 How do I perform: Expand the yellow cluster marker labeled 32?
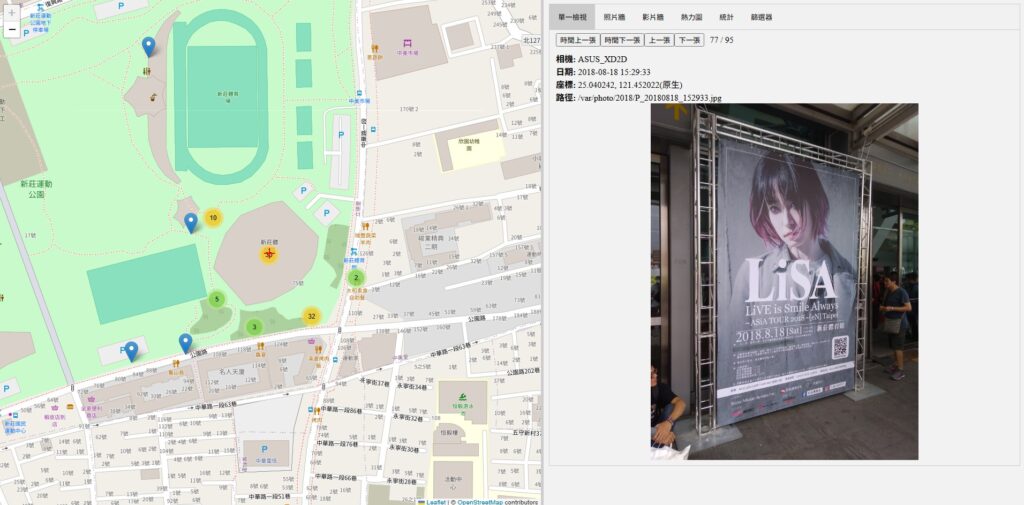312,317
